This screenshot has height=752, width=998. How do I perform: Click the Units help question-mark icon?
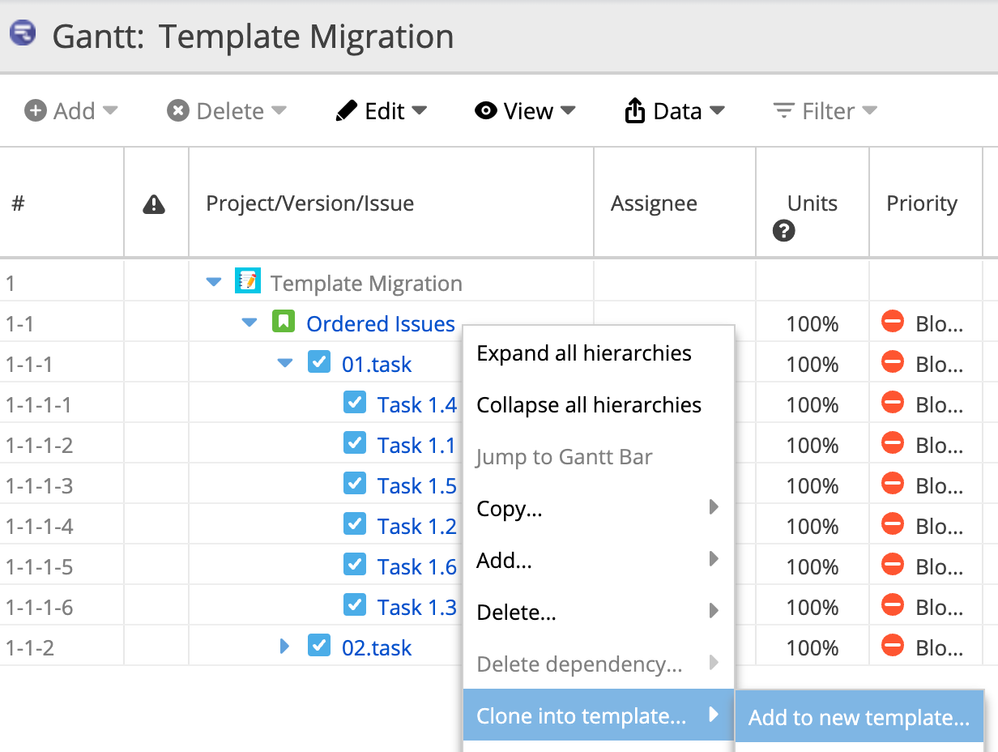[x=784, y=231]
